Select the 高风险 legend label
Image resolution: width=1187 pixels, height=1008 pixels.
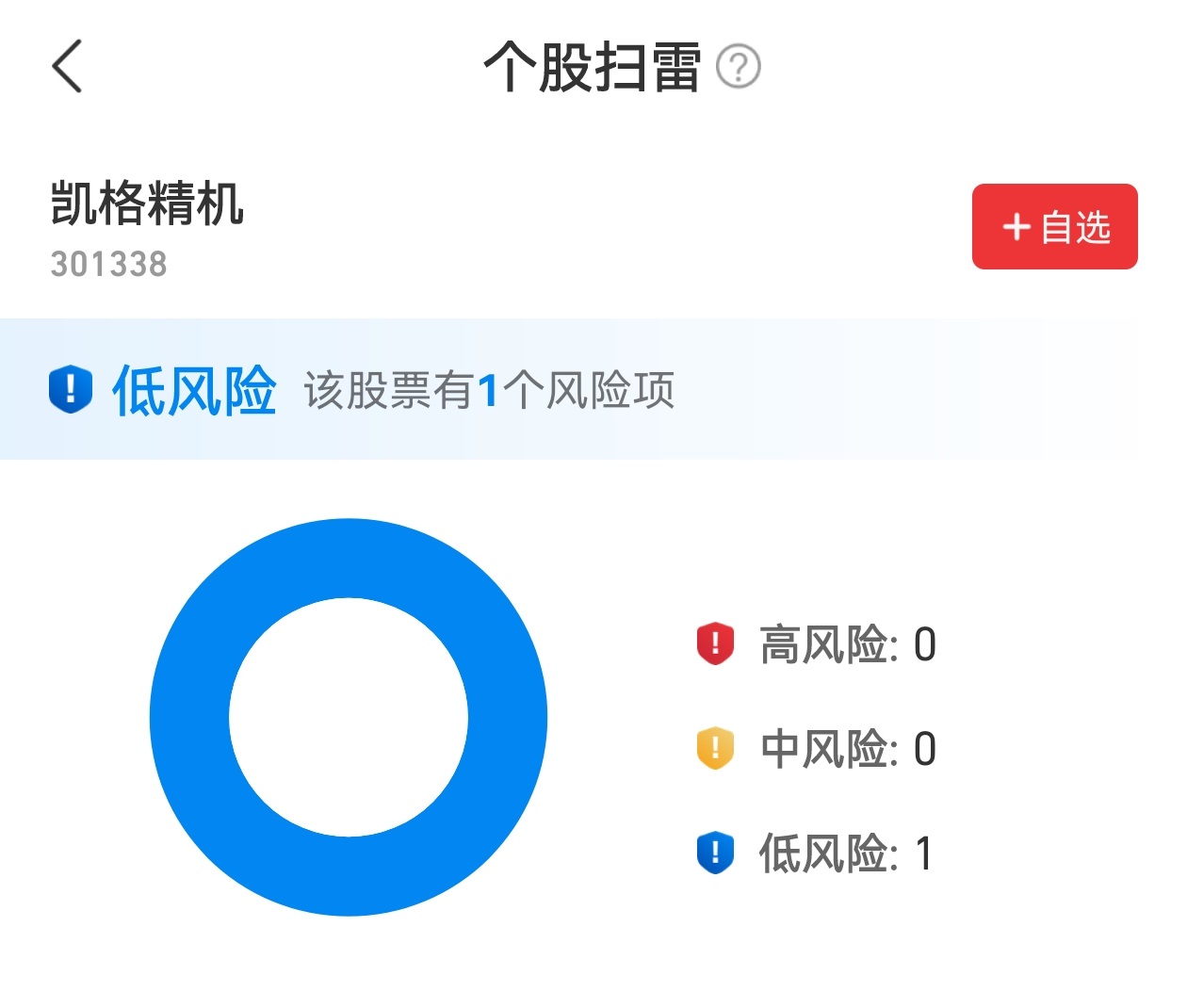click(823, 645)
